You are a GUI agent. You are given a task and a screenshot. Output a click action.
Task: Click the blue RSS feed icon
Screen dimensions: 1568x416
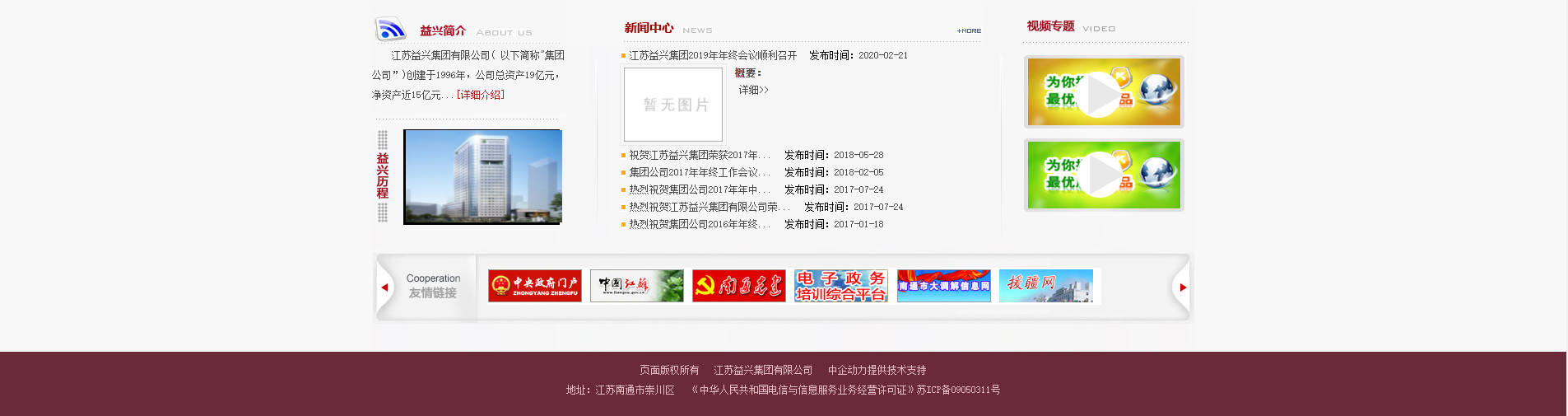tap(390, 30)
